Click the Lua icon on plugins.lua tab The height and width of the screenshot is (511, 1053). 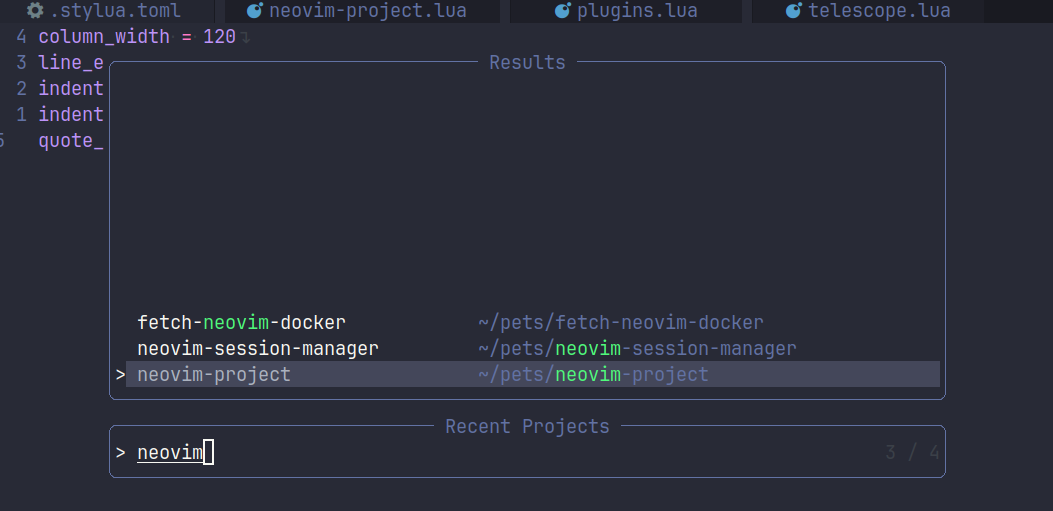tap(563, 11)
